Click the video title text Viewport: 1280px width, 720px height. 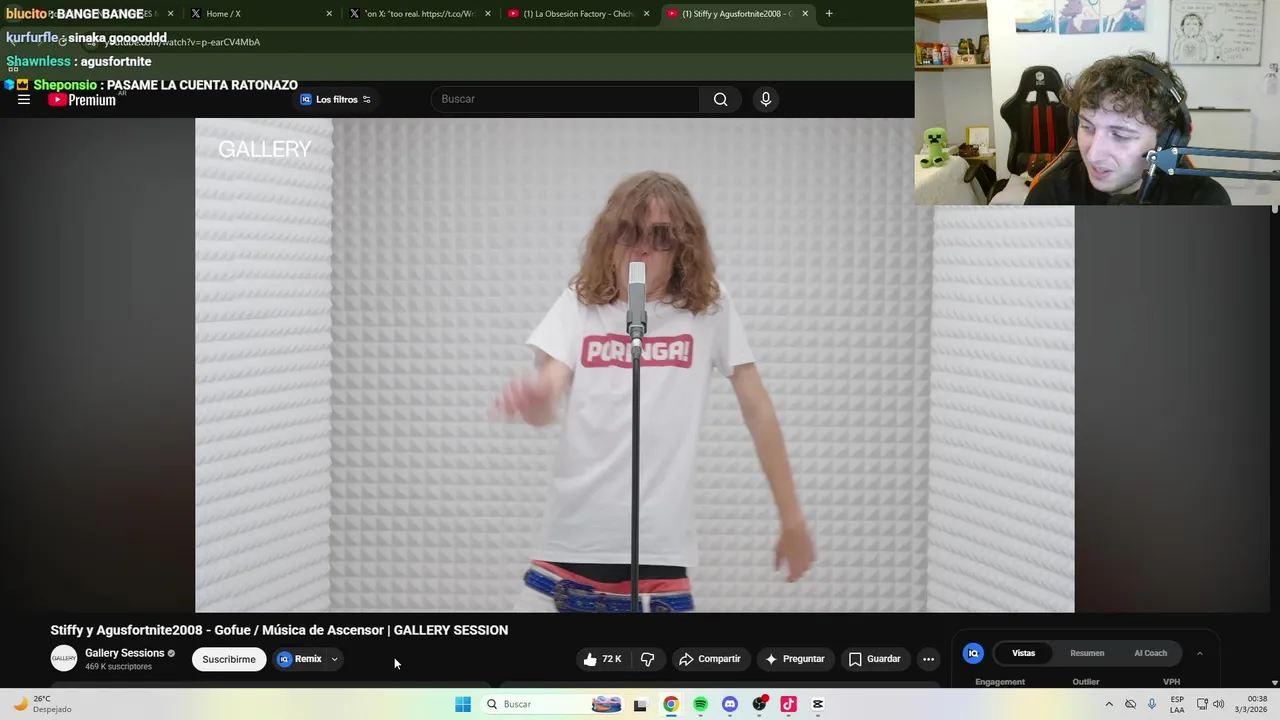[x=279, y=630]
